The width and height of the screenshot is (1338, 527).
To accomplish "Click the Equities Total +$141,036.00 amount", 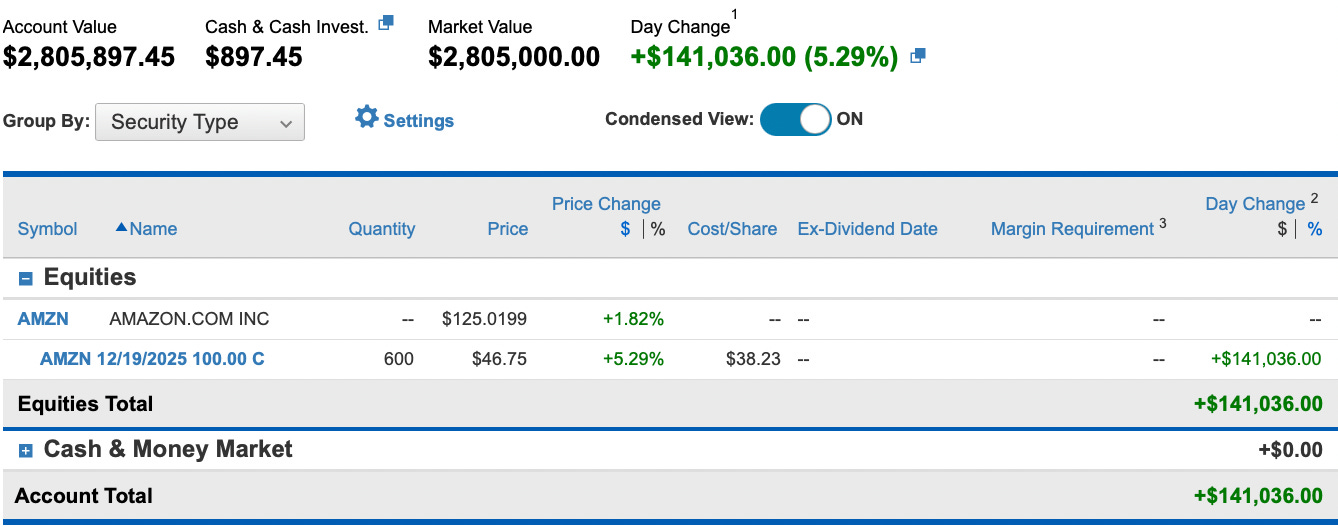I will click(x=1258, y=404).
